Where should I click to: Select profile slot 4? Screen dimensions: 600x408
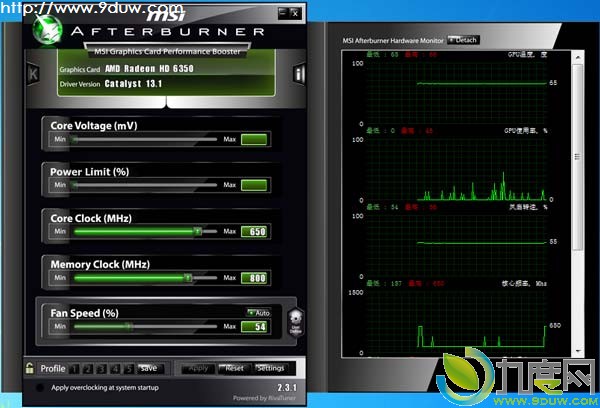click(x=115, y=369)
